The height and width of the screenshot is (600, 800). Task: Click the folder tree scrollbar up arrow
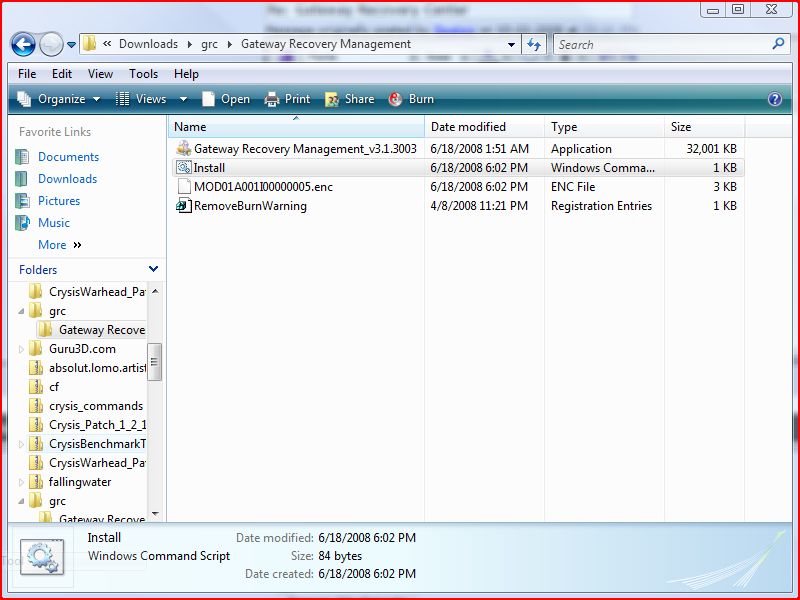(155, 291)
